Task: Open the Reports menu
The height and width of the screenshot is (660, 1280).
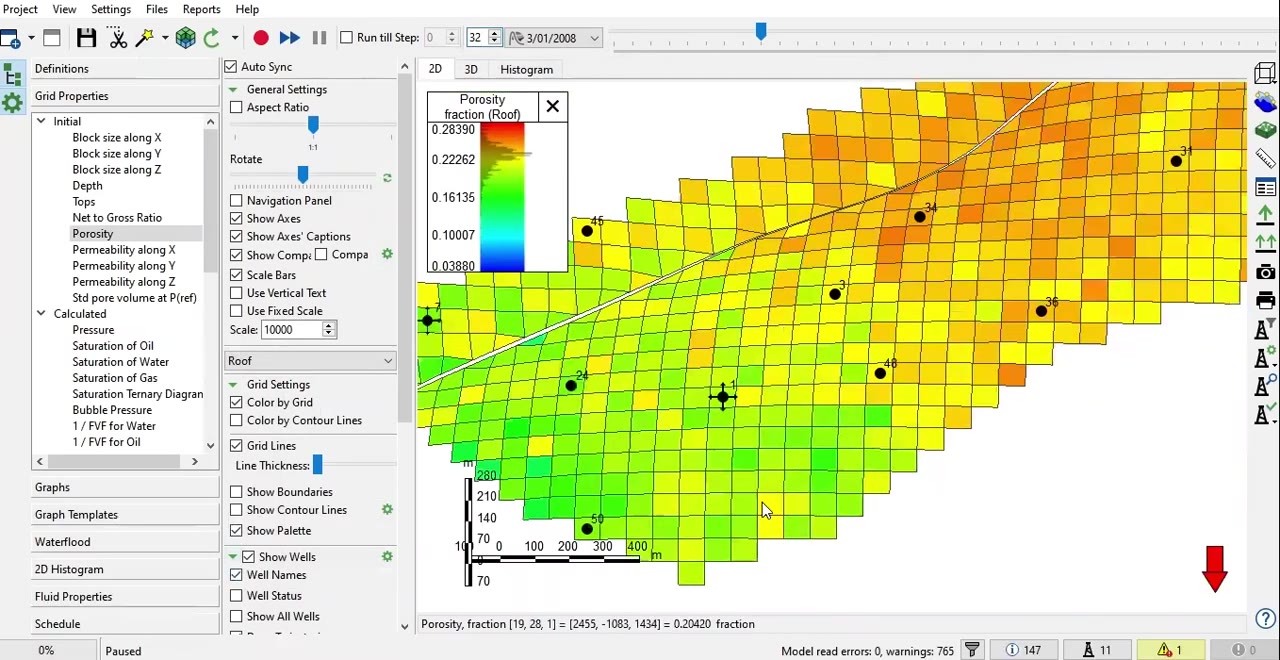Action: (x=201, y=9)
